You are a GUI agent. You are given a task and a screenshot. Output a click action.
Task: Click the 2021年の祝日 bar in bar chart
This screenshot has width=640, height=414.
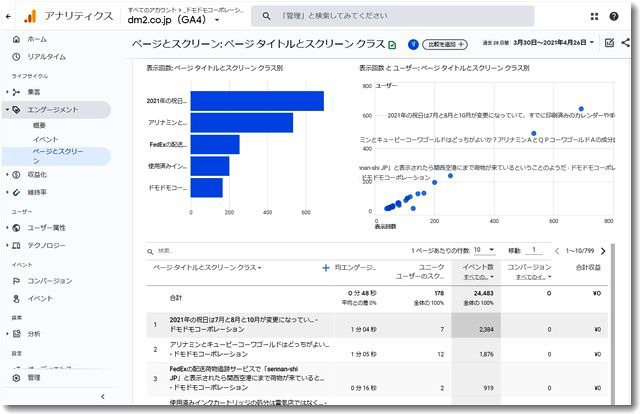click(x=257, y=101)
